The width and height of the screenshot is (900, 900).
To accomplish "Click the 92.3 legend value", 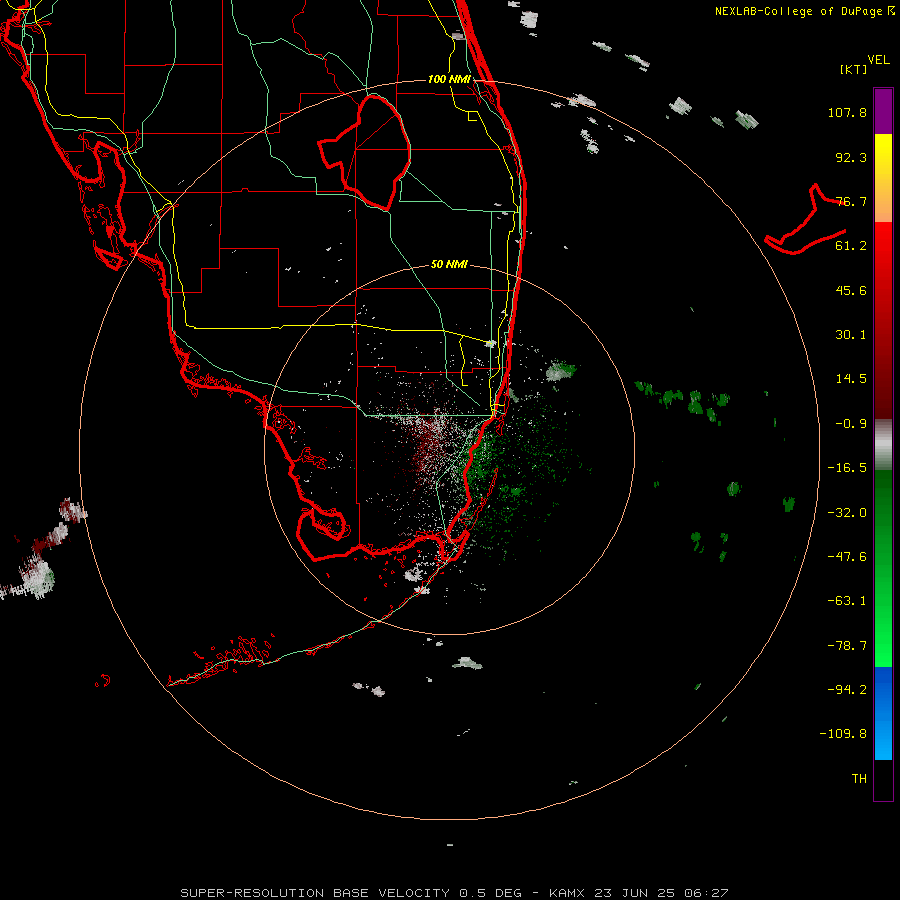I will point(851,157).
